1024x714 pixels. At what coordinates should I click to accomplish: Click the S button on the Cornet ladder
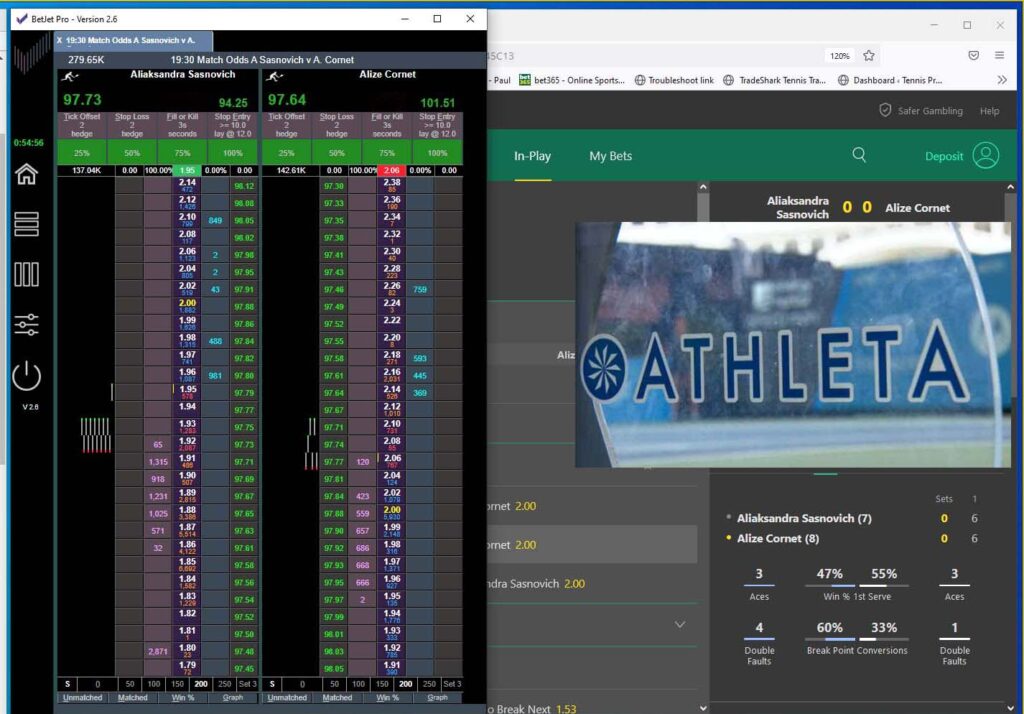pyautogui.click(x=272, y=684)
